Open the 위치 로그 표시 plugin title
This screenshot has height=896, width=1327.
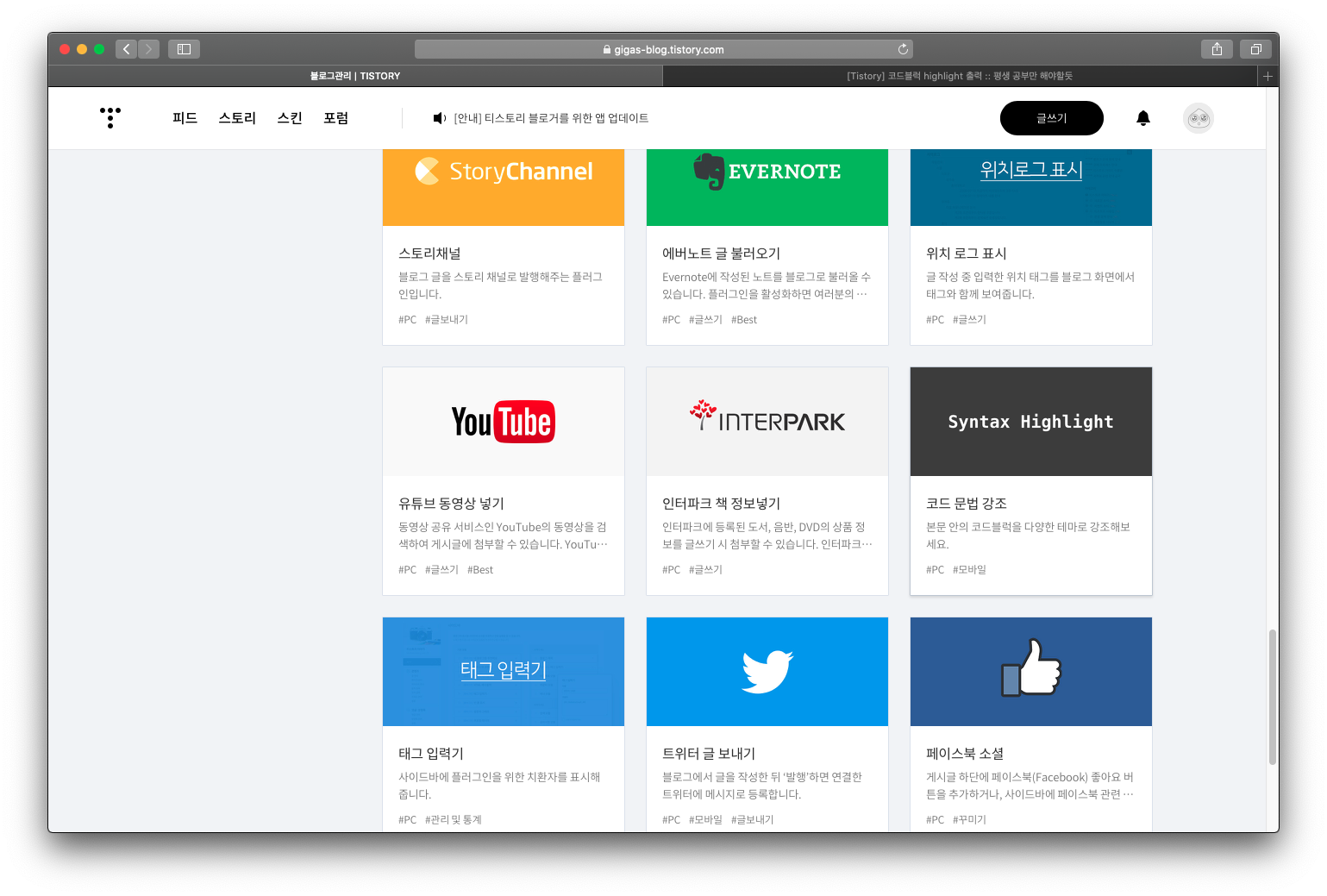point(967,254)
